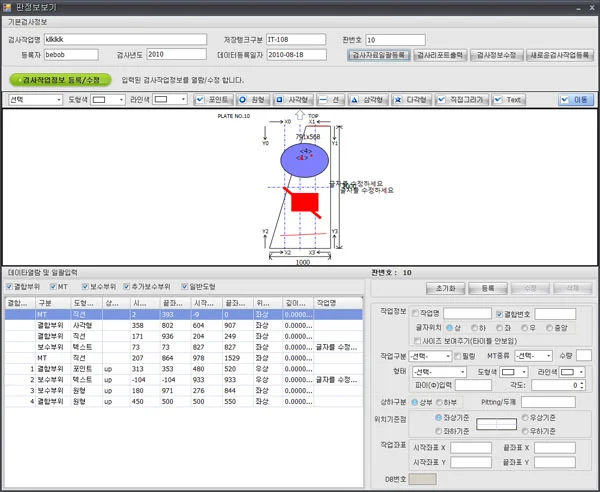Click the 구분 column header
Image resolution: width=600 pixels, height=492 pixels.
pyautogui.click(x=53, y=303)
